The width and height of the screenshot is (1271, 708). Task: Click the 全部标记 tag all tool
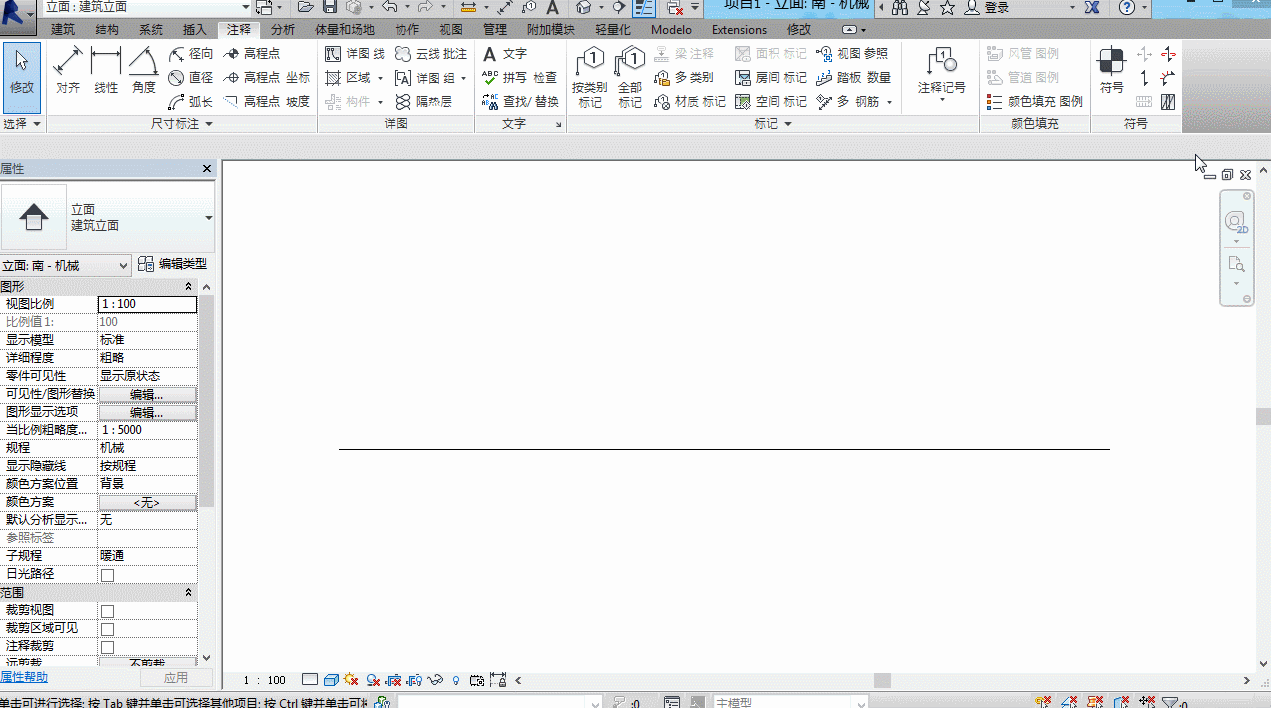pos(630,77)
